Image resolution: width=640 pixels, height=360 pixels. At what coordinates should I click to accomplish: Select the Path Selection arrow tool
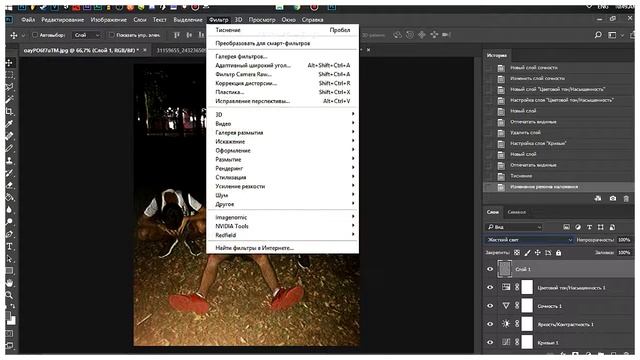tap(9, 259)
